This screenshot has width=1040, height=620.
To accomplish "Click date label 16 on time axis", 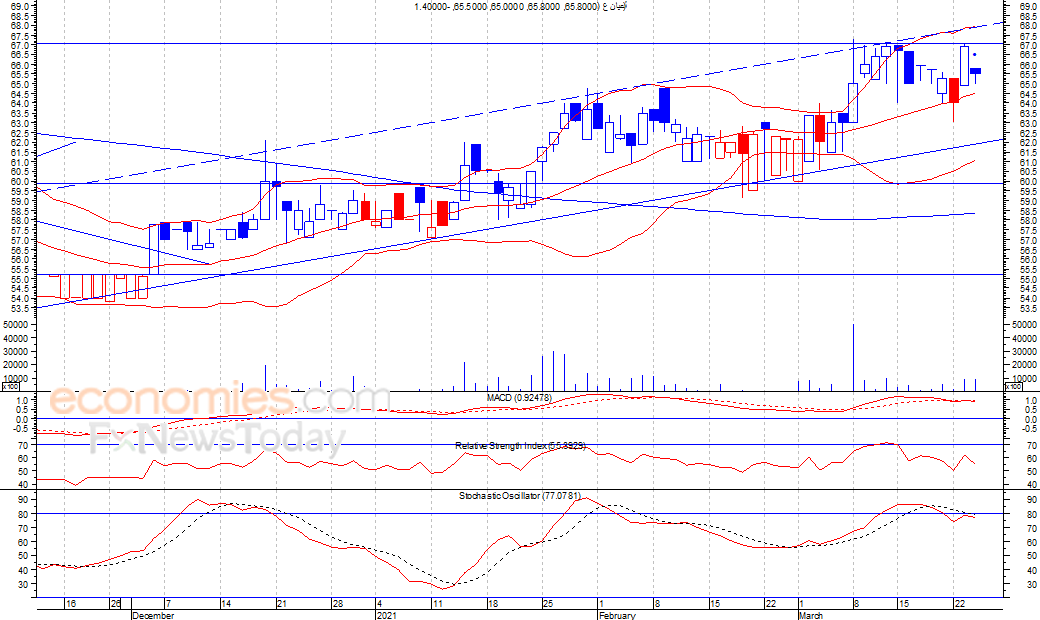I will [71, 603].
